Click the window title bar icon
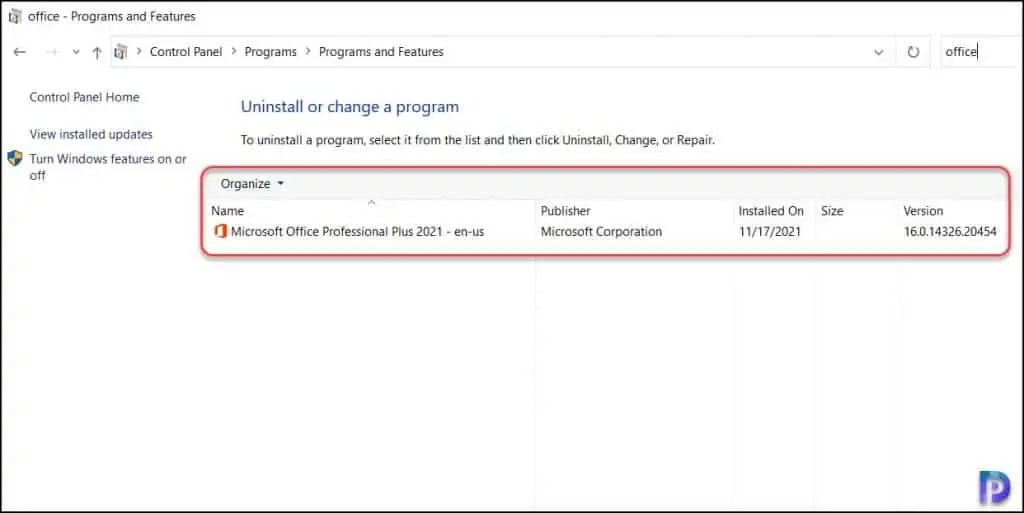 click(x=14, y=16)
